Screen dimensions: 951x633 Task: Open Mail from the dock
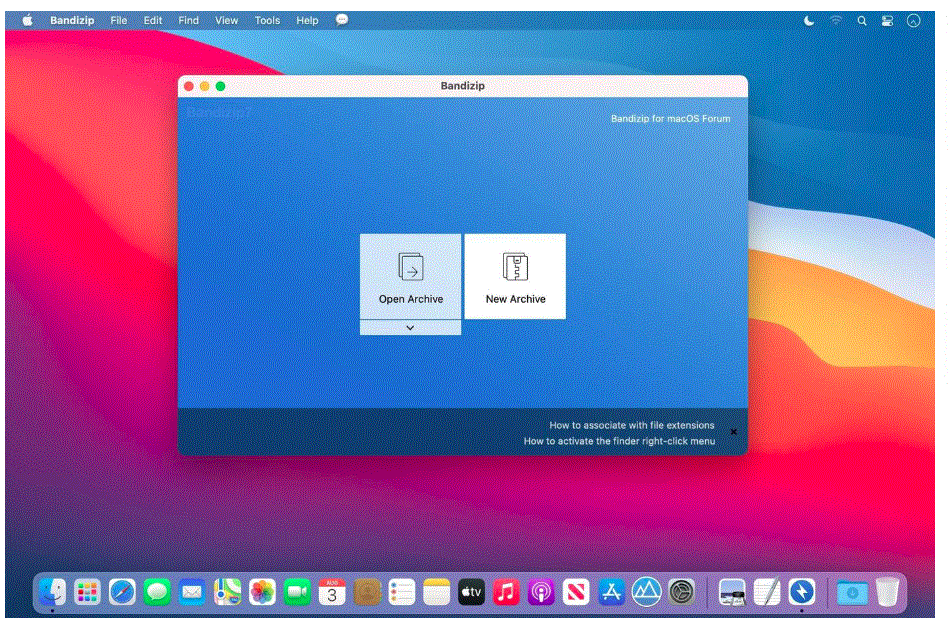(192, 592)
